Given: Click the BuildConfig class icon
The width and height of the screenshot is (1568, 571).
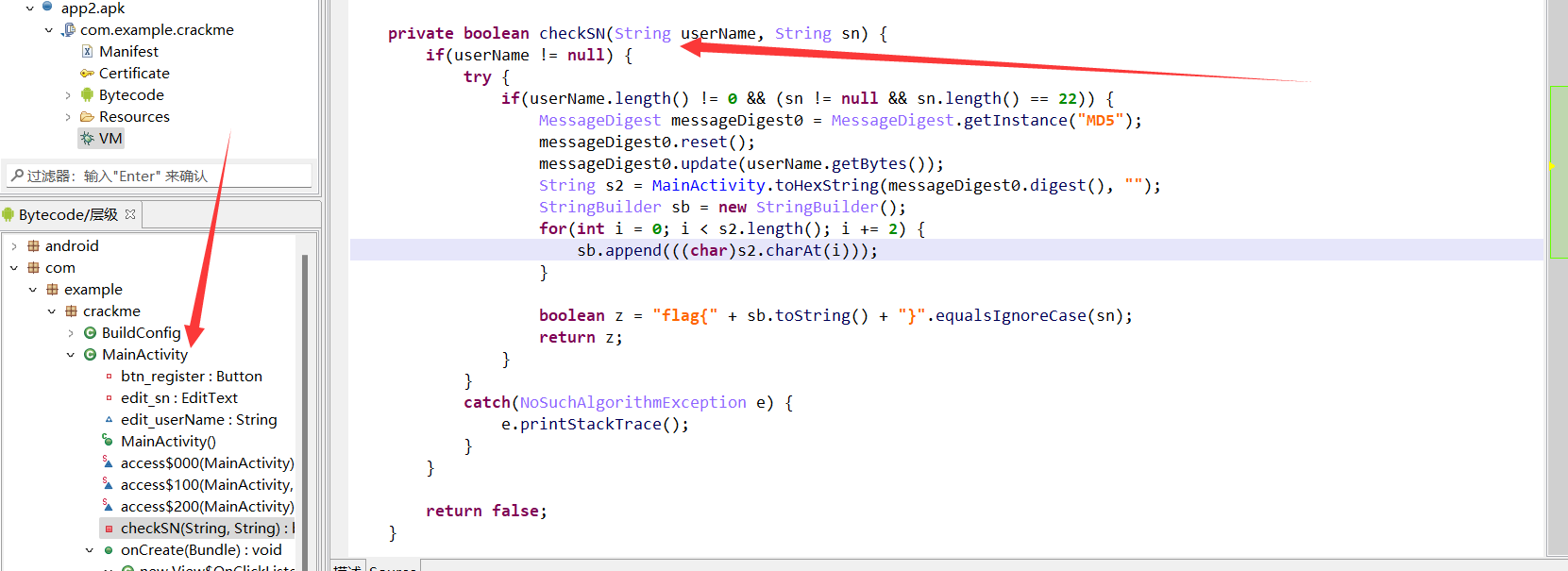Looking at the screenshot, I should coord(90,333).
